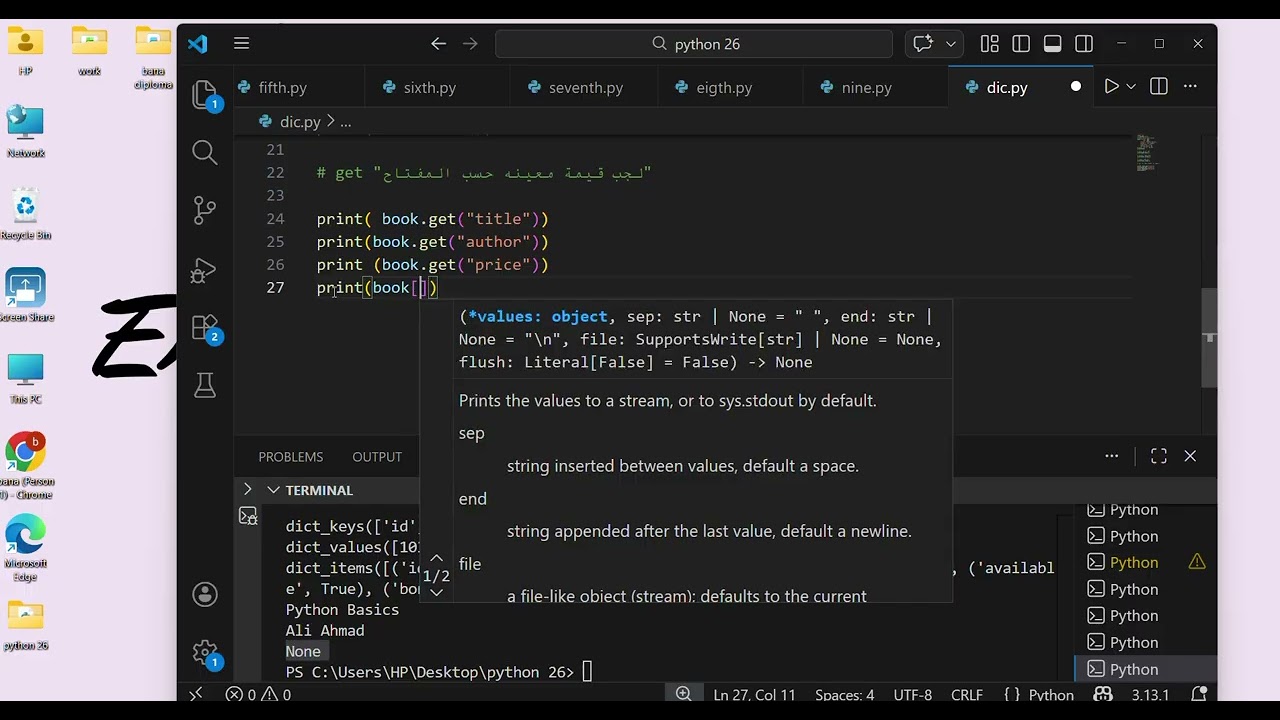Go back with the left arrow
Viewport: 1280px width, 720px height.
(438, 44)
